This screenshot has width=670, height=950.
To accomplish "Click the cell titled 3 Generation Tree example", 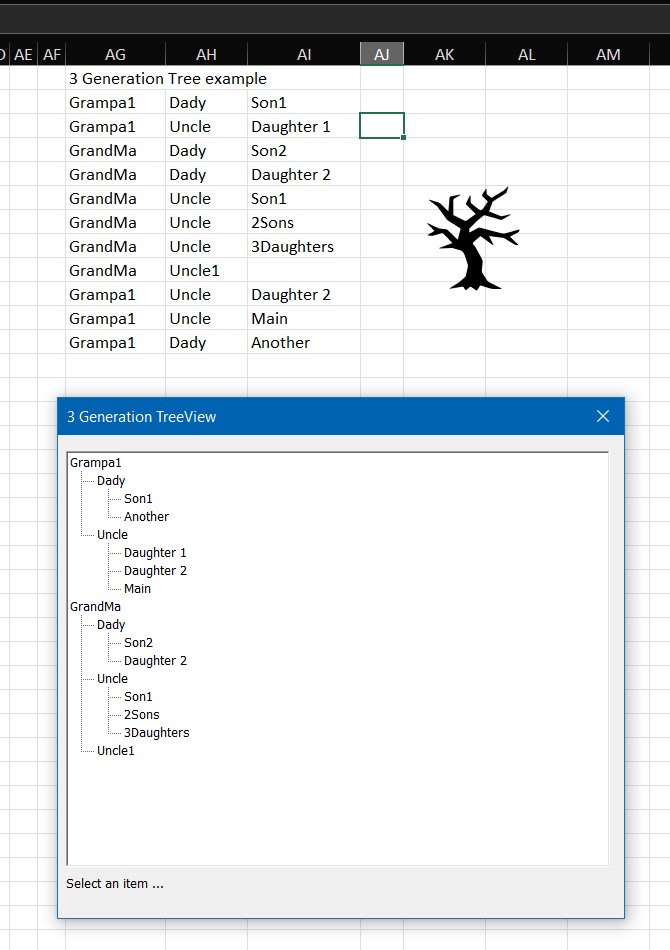I will [x=167, y=78].
